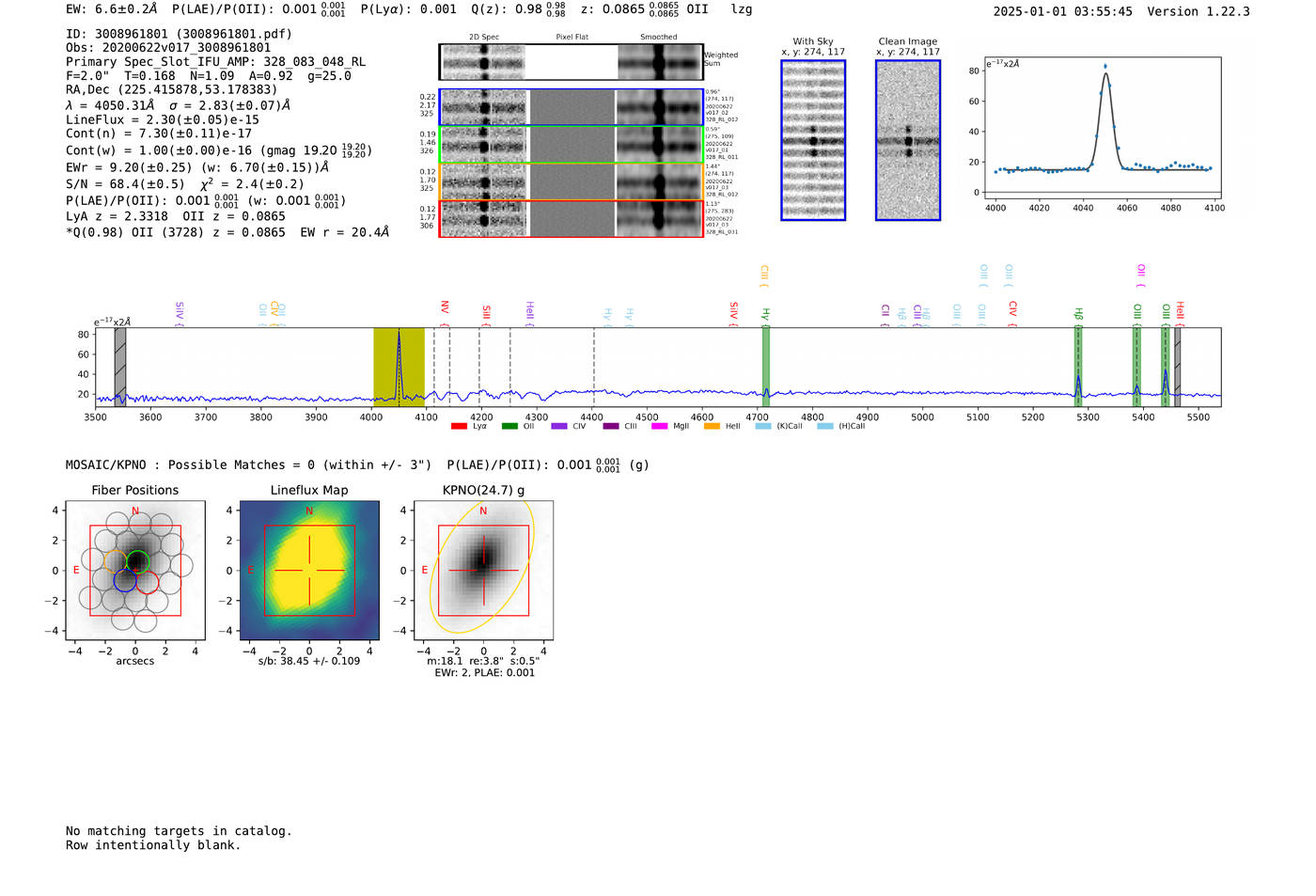The image size is (1316, 896).
Task: Select the CIV purple legend swatch
Action: click(x=559, y=427)
